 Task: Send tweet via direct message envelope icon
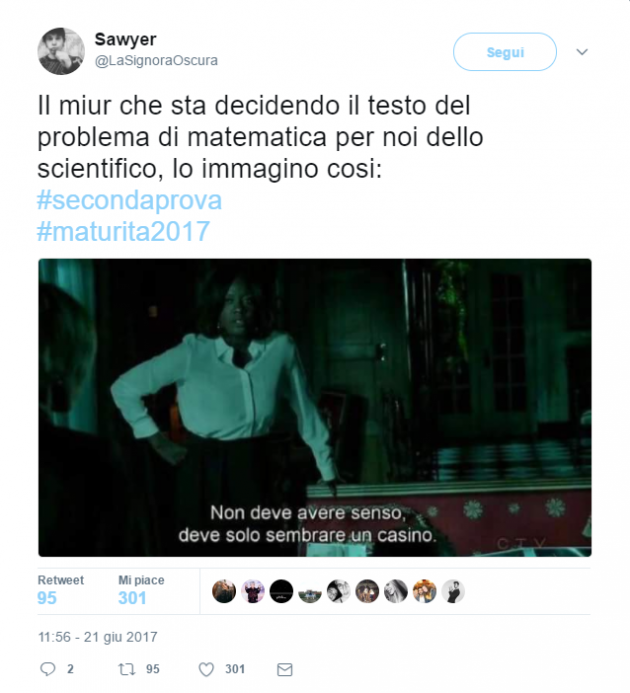pyautogui.click(x=285, y=670)
